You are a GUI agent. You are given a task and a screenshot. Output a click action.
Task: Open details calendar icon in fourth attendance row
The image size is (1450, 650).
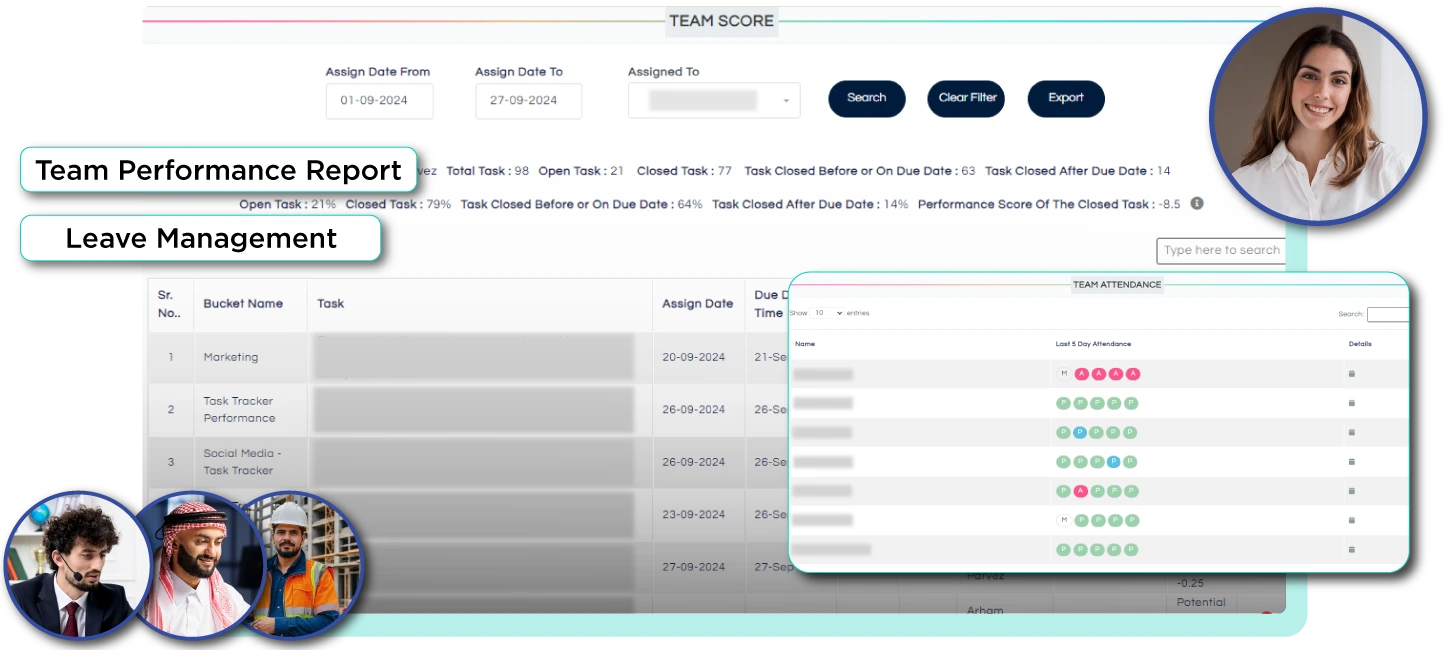click(1352, 462)
